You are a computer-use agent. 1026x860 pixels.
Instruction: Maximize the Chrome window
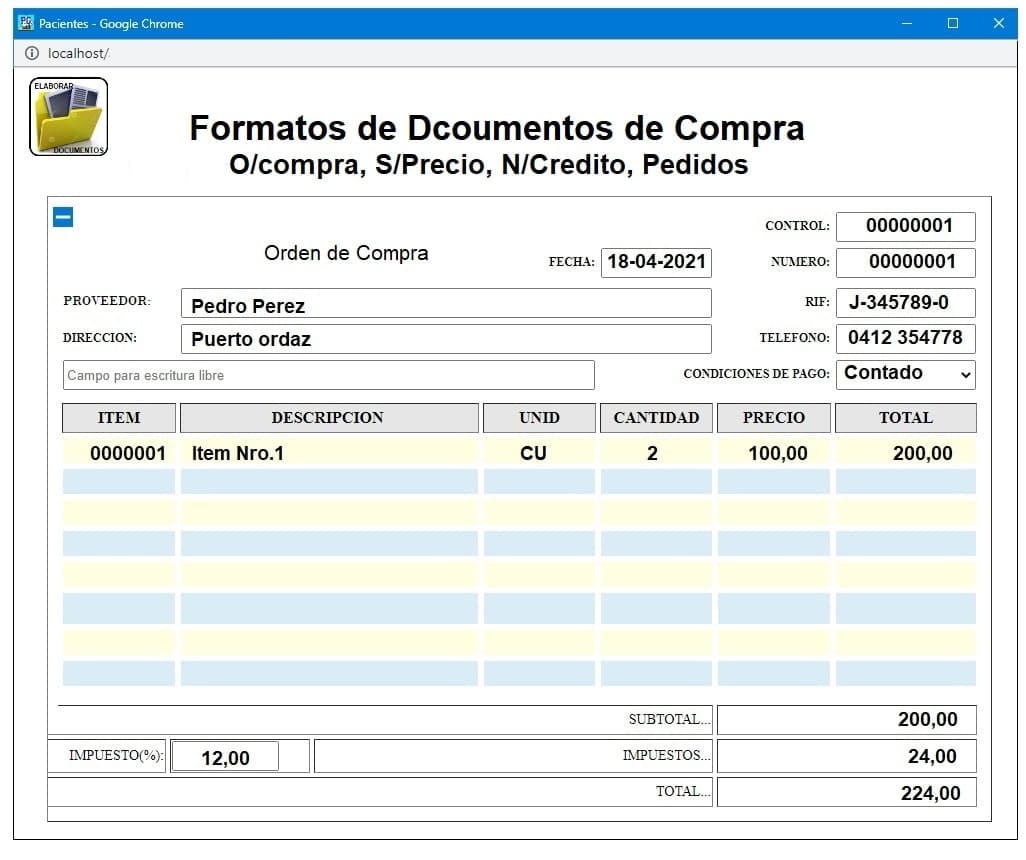pos(953,24)
